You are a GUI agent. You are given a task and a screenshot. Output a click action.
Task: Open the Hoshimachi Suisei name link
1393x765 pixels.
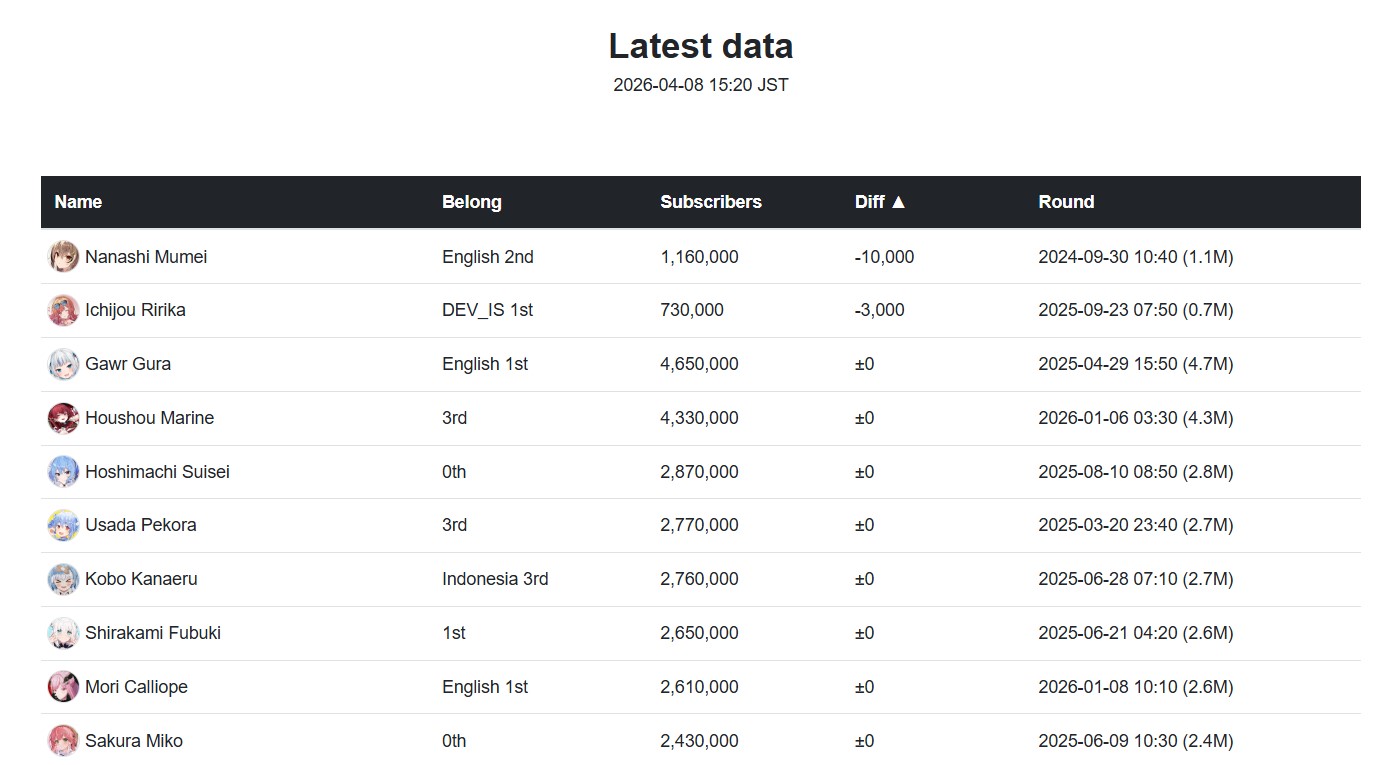[157, 472]
